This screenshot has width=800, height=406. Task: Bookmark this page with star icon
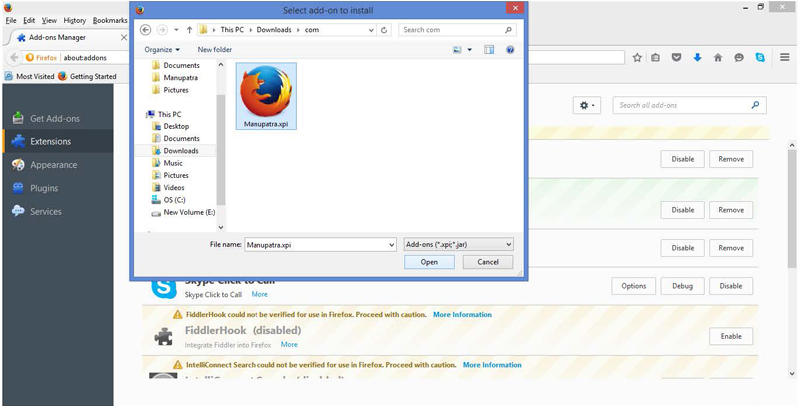tap(637, 58)
